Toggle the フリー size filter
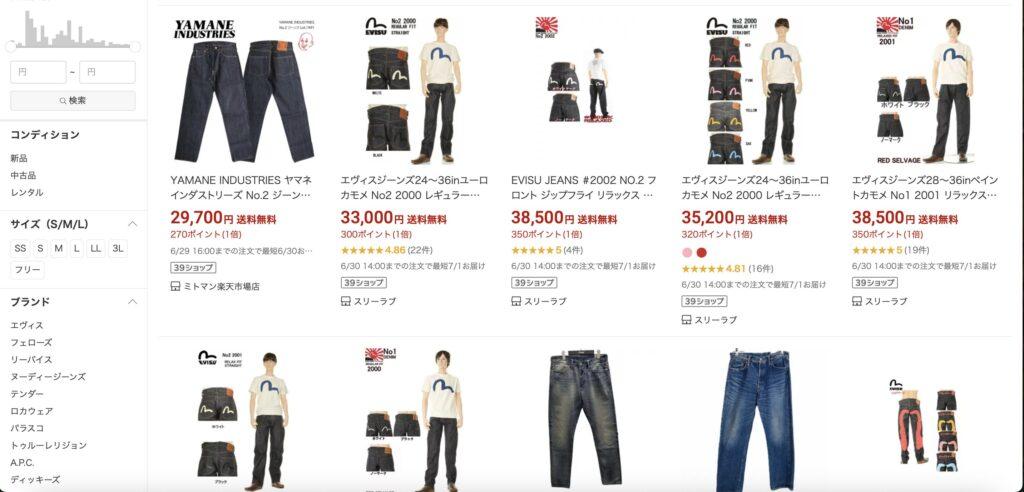This screenshot has height=492, width=1024. click(x=27, y=270)
